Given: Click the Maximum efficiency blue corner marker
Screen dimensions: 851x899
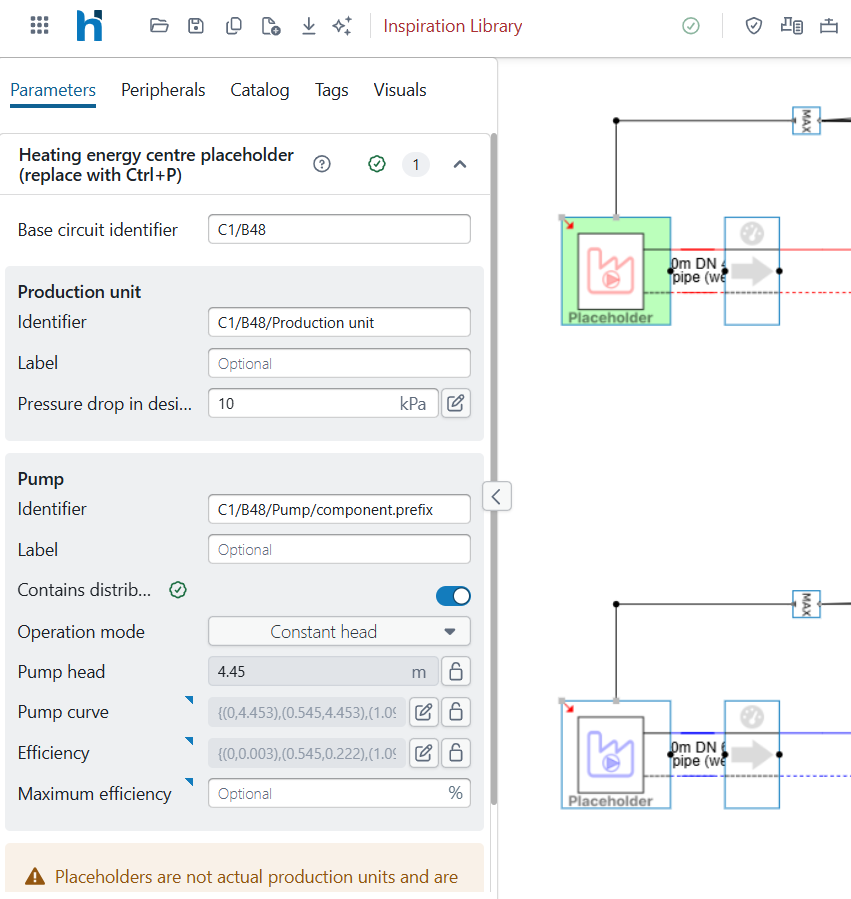Looking at the screenshot, I should [189, 781].
